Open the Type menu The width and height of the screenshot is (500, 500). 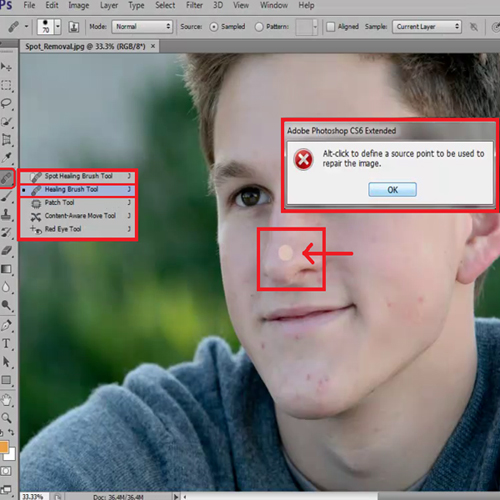tap(136, 5)
